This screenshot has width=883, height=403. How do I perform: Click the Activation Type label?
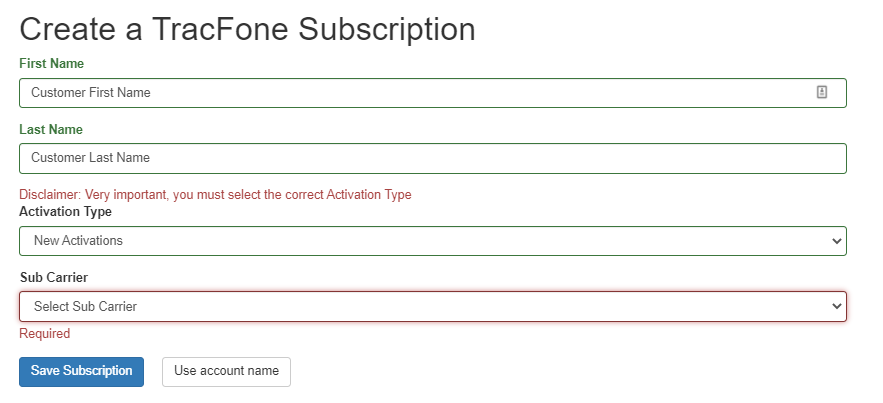pyautogui.click(x=65, y=212)
